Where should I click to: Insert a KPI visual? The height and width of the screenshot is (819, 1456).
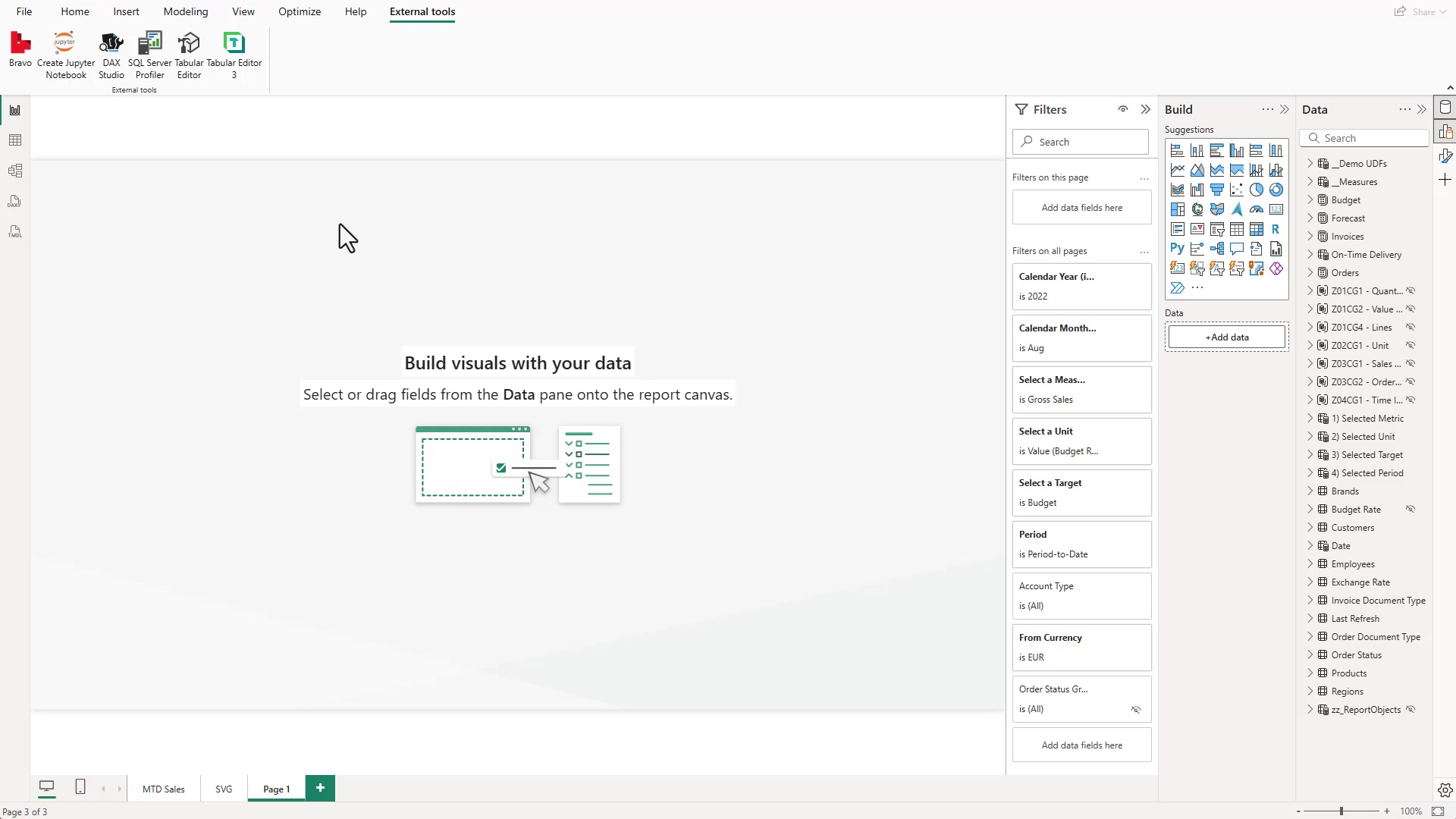(1197, 229)
